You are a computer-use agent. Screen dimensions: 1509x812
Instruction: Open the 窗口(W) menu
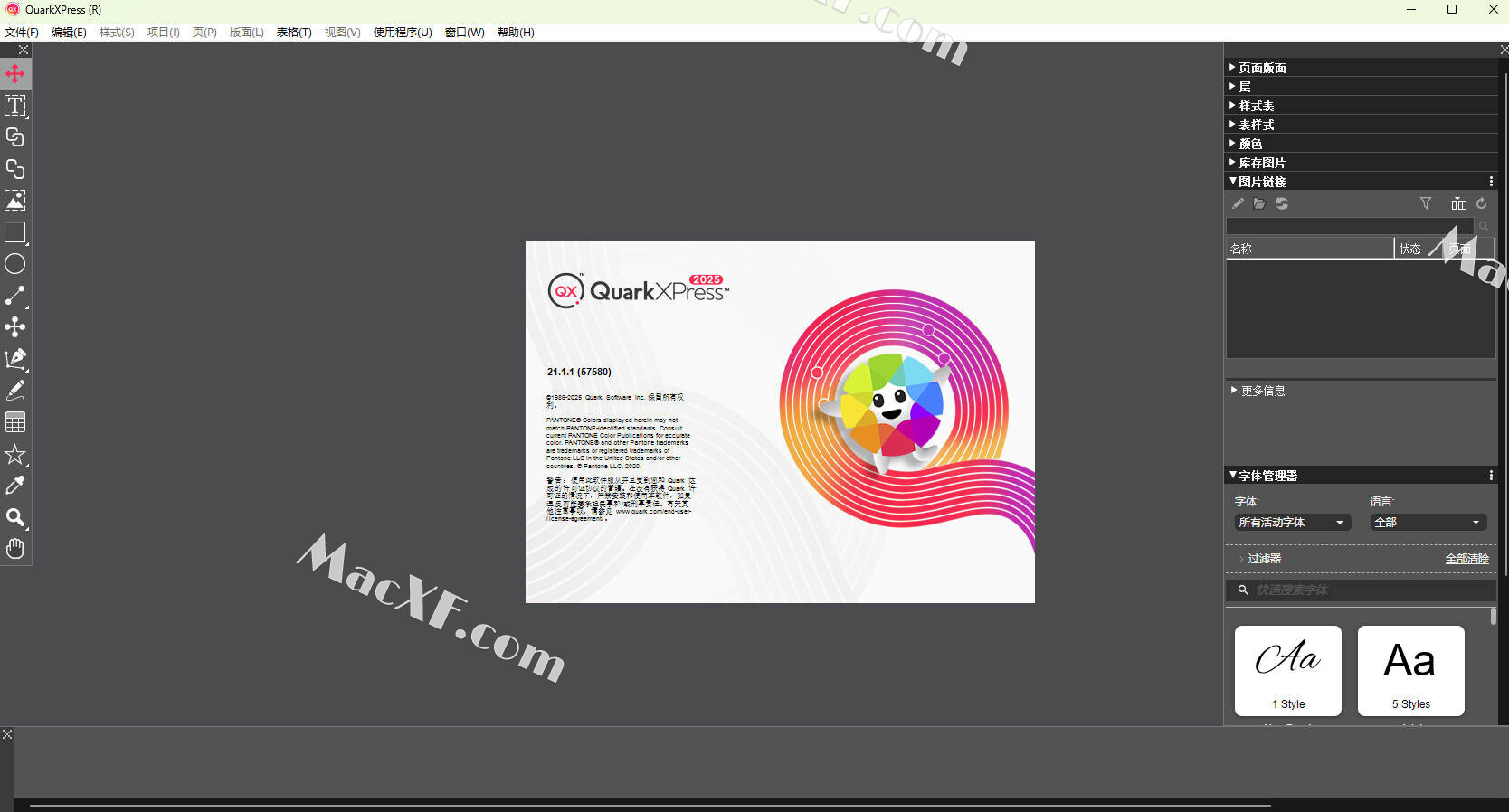[465, 33]
